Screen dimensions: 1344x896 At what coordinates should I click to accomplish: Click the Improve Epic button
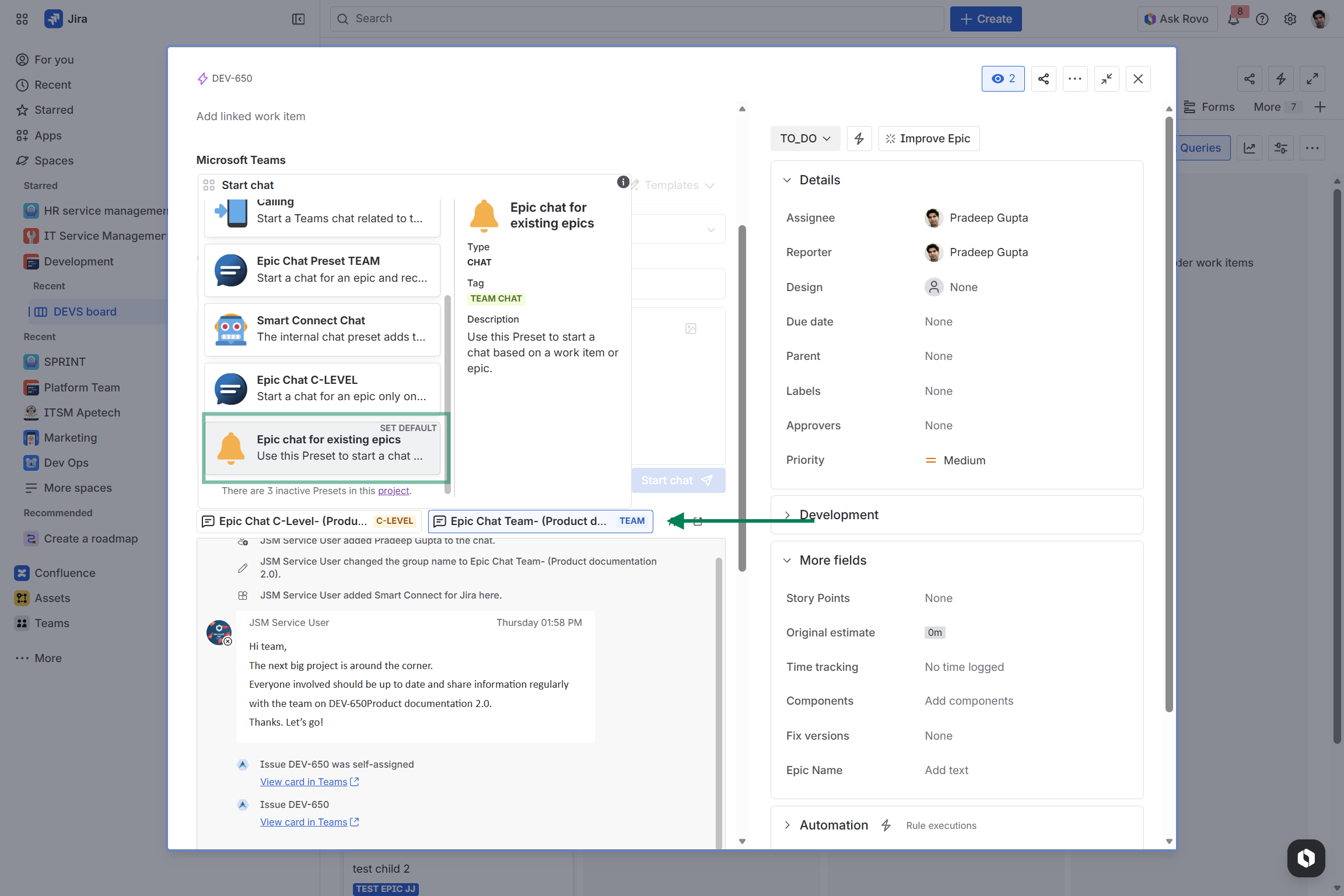click(x=929, y=138)
